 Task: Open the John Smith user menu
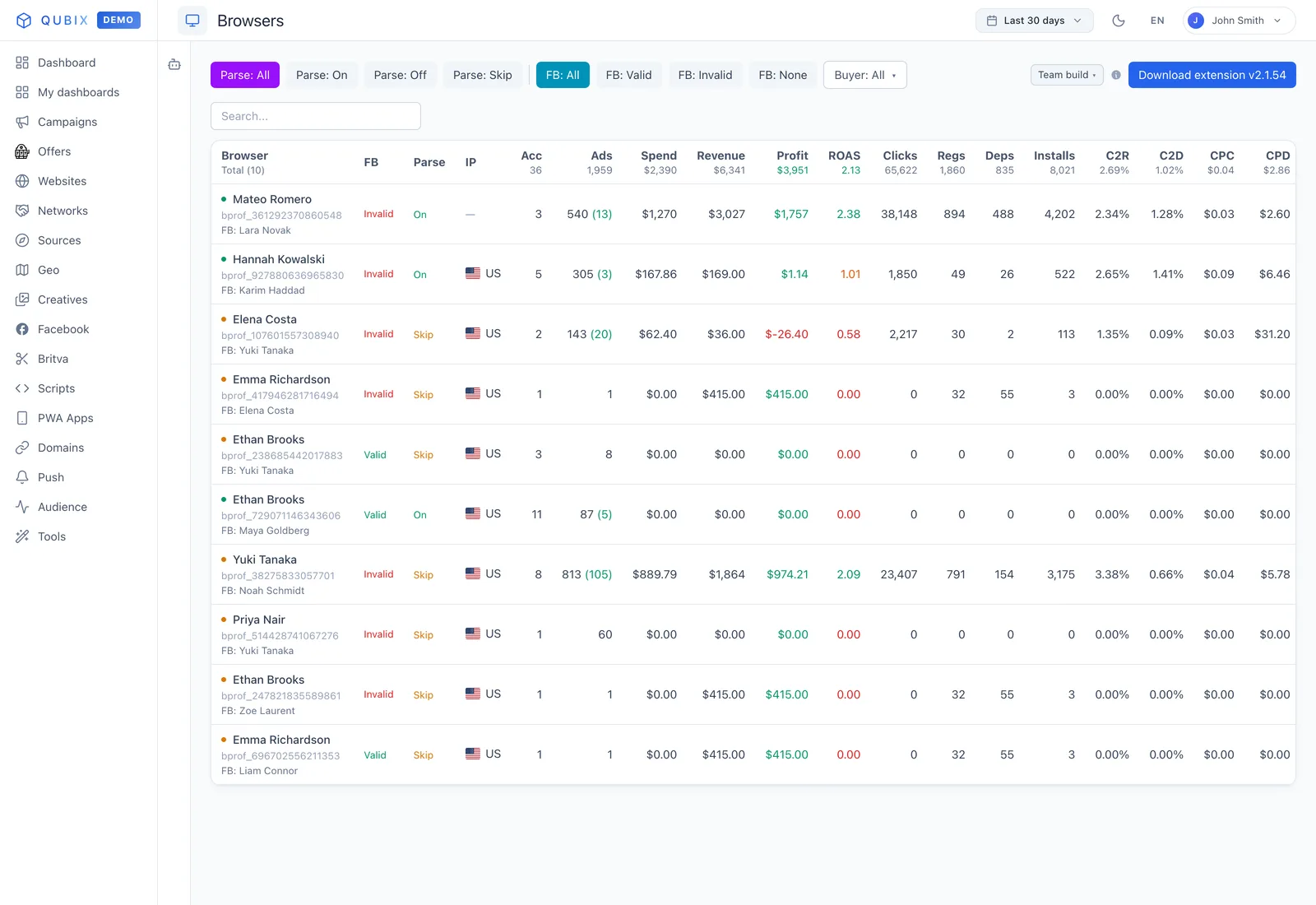point(1240,21)
